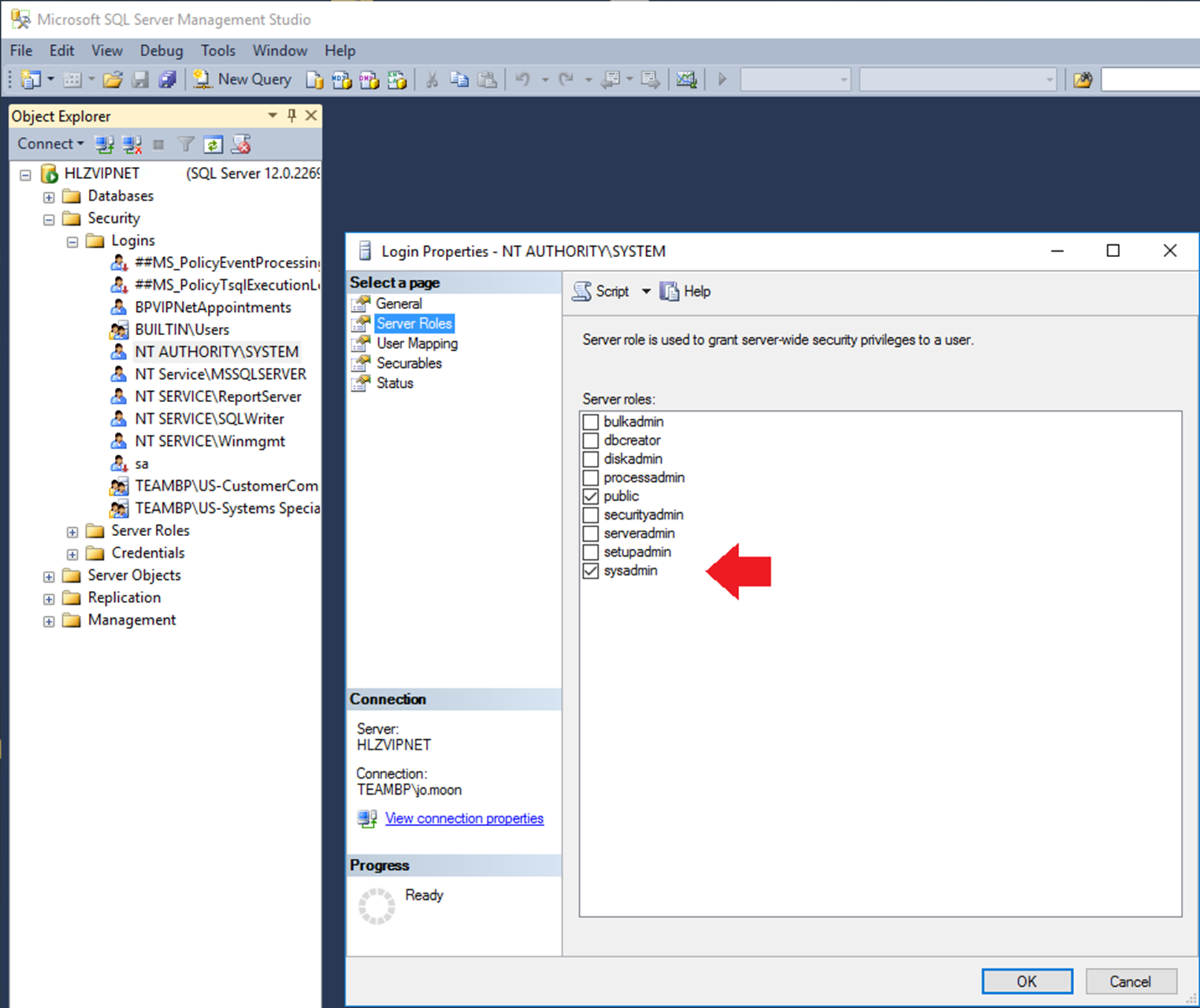The image size is (1200, 1008).
Task: Click the OK button
Action: pyautogui.click(x=1026, y=981)
